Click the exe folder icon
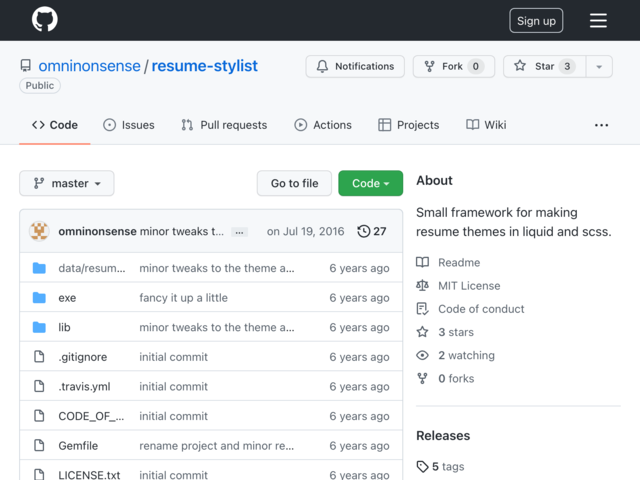The width and height of the screenshot is (640, 480). [39, 298]
